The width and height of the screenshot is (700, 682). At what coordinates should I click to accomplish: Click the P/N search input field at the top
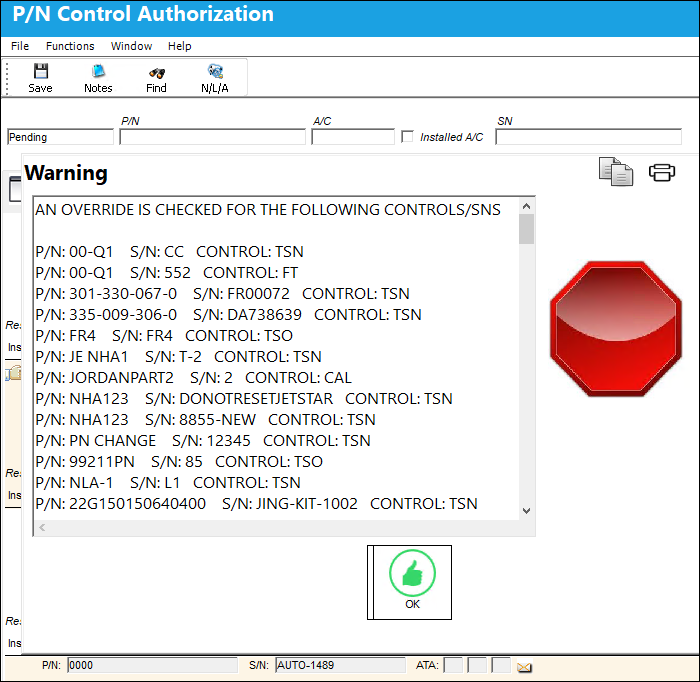(x=212, y=137)
